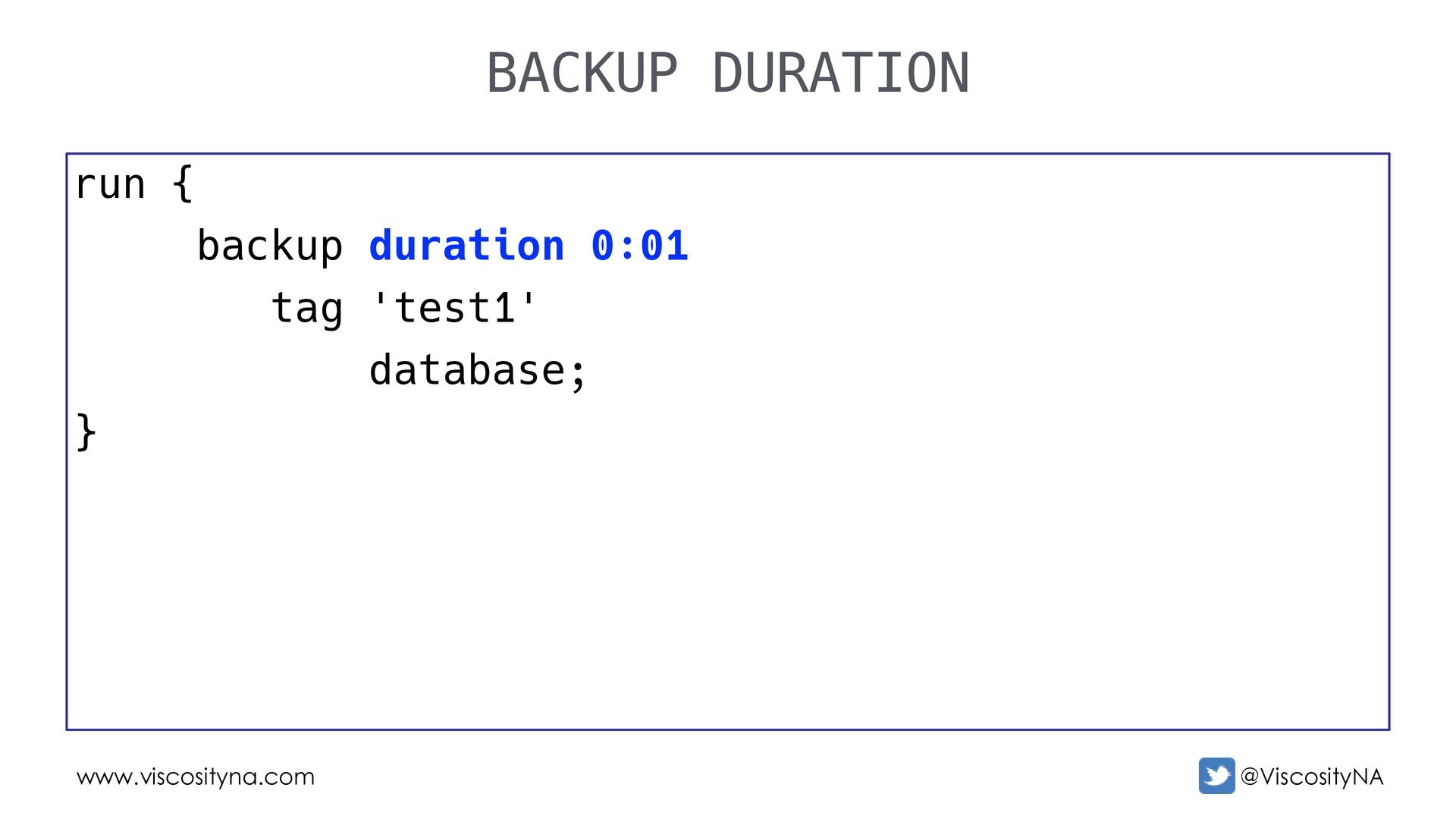Click the 'tag' keyword in the code
The height and width of the screenshot is (819, 1456).
(x=307, y=309)
